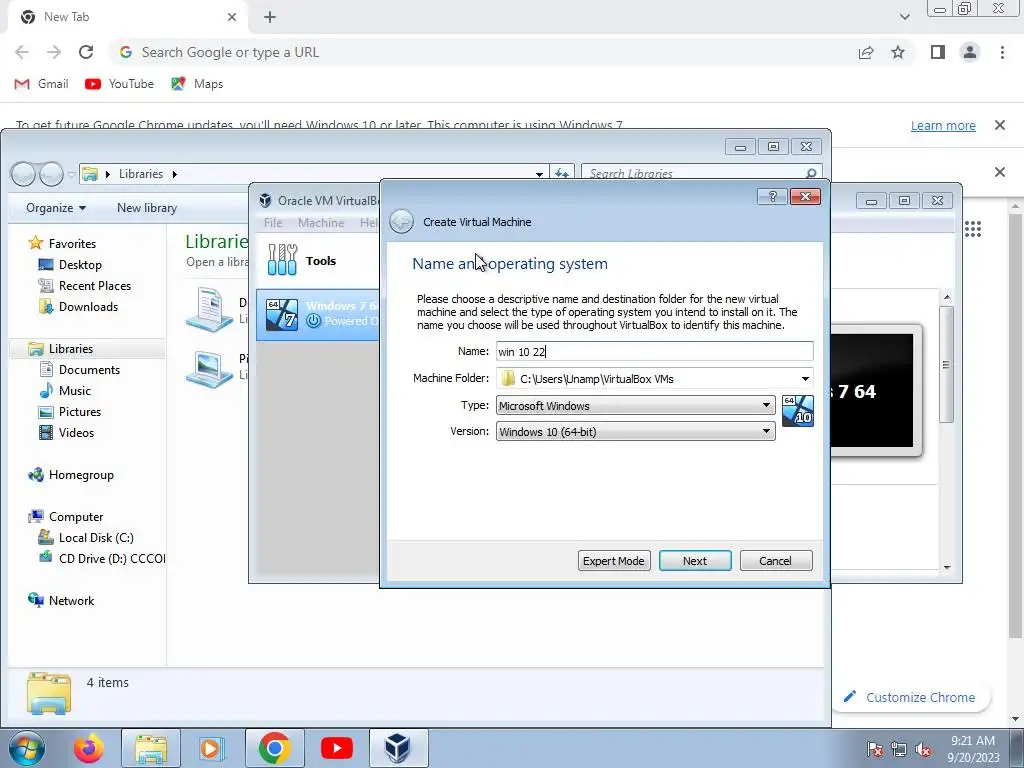Open YouTube bookmark
The width and height of the screenshot is (1024, 768).
120,84
